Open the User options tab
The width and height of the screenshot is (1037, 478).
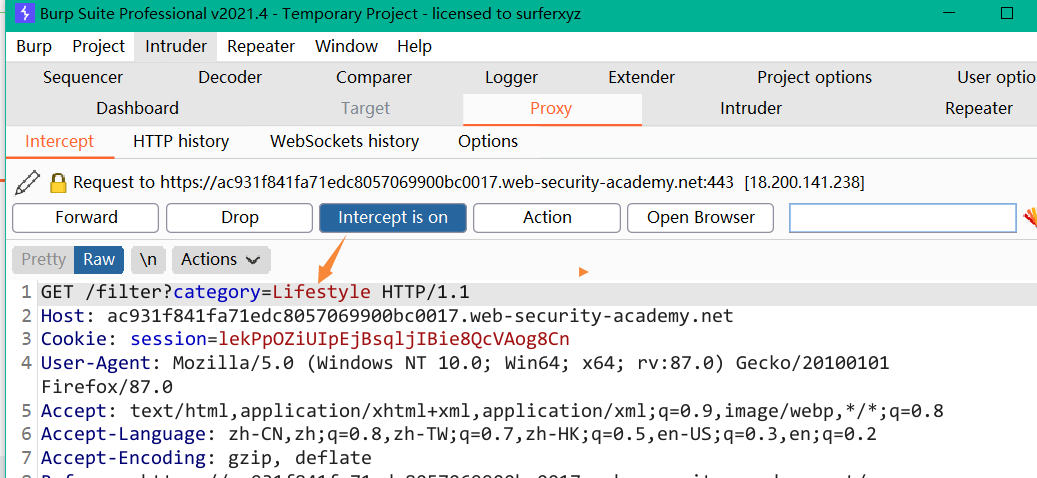click(x=997, y=77)
